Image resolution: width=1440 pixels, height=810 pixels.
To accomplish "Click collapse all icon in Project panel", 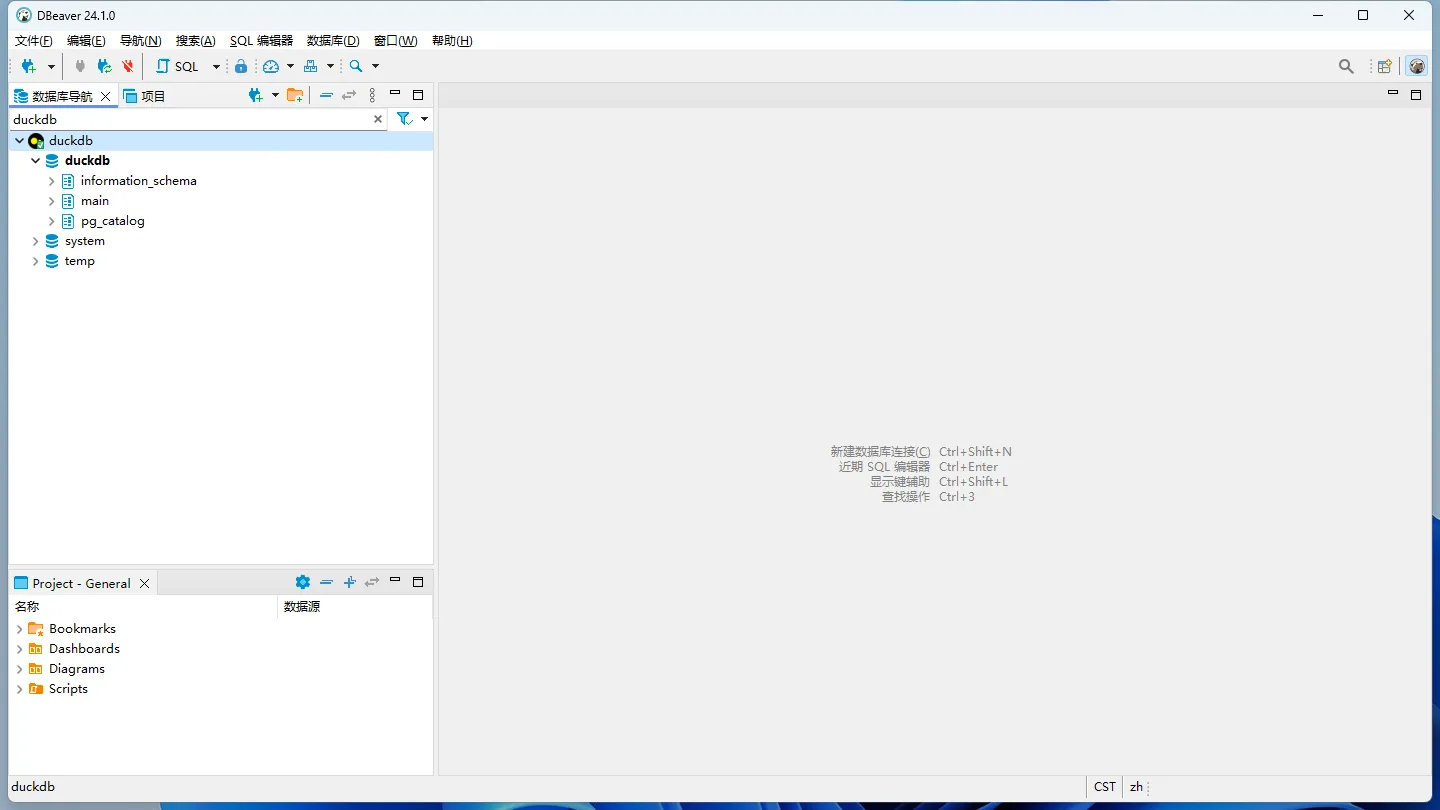I will pyautogui.click(x=326, y=582).
